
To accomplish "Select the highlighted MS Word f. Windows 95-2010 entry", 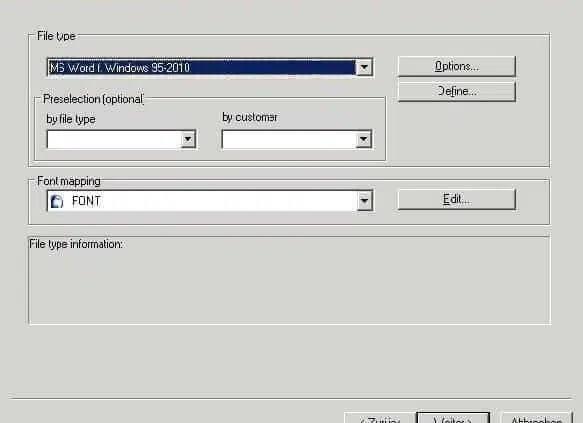I will [202, 68].
